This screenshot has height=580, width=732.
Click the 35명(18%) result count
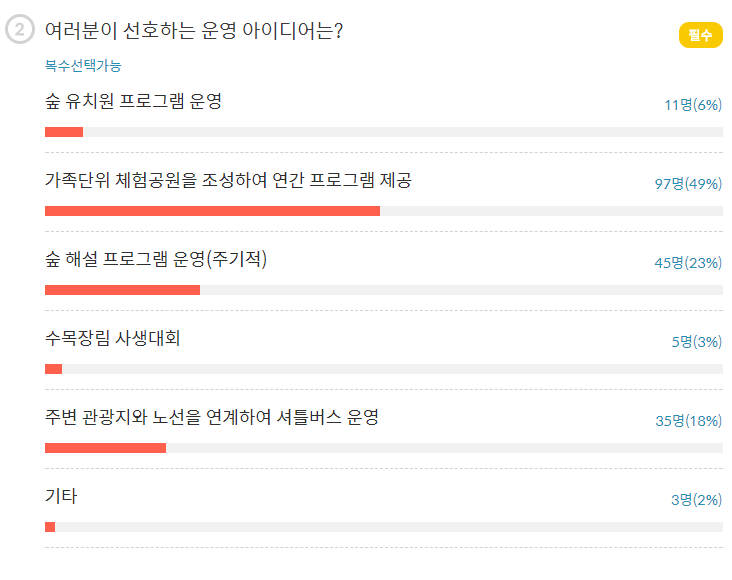click(688, 421)
